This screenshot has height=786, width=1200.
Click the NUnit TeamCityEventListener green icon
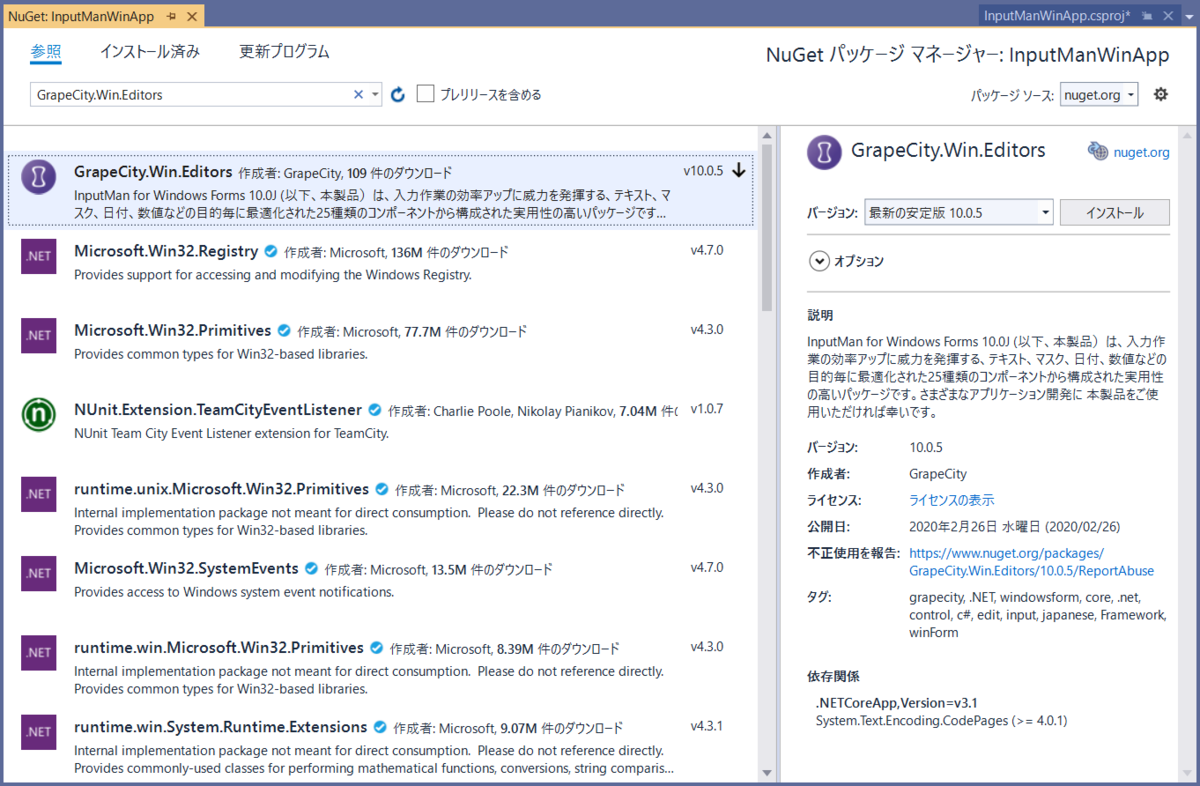tap(38, 415)
